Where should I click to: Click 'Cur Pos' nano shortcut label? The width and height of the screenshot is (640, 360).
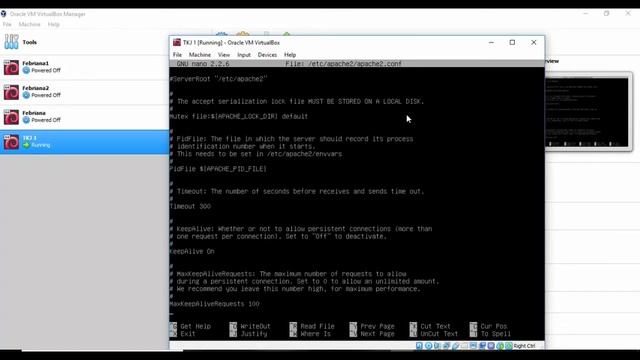pos(494,327)
